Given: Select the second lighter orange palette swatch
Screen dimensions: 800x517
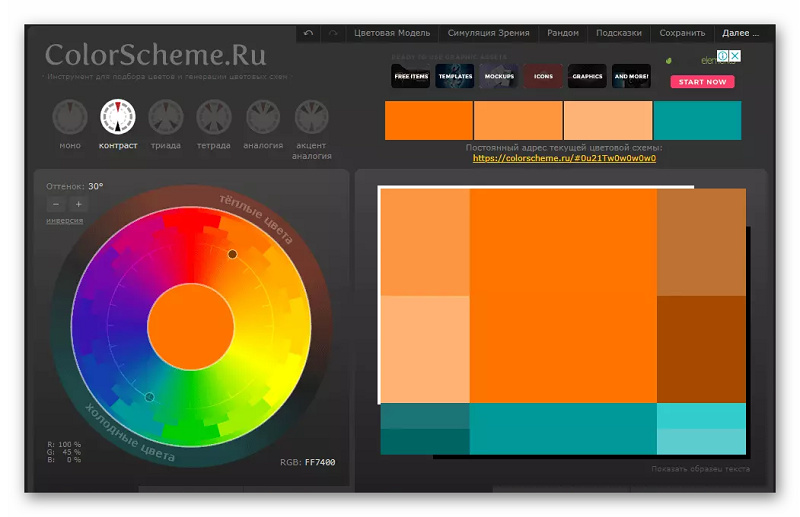Looking at the screenshot, I should [518, 120].
